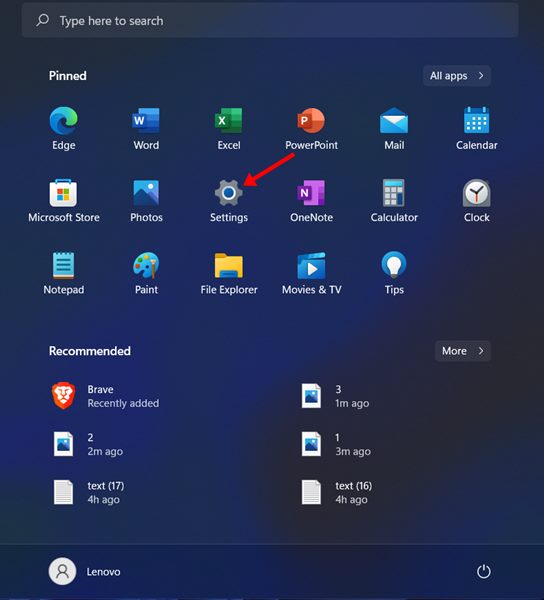
Task: Expand the All apps list
Action: pyautogui.click(x=457, y=76)
